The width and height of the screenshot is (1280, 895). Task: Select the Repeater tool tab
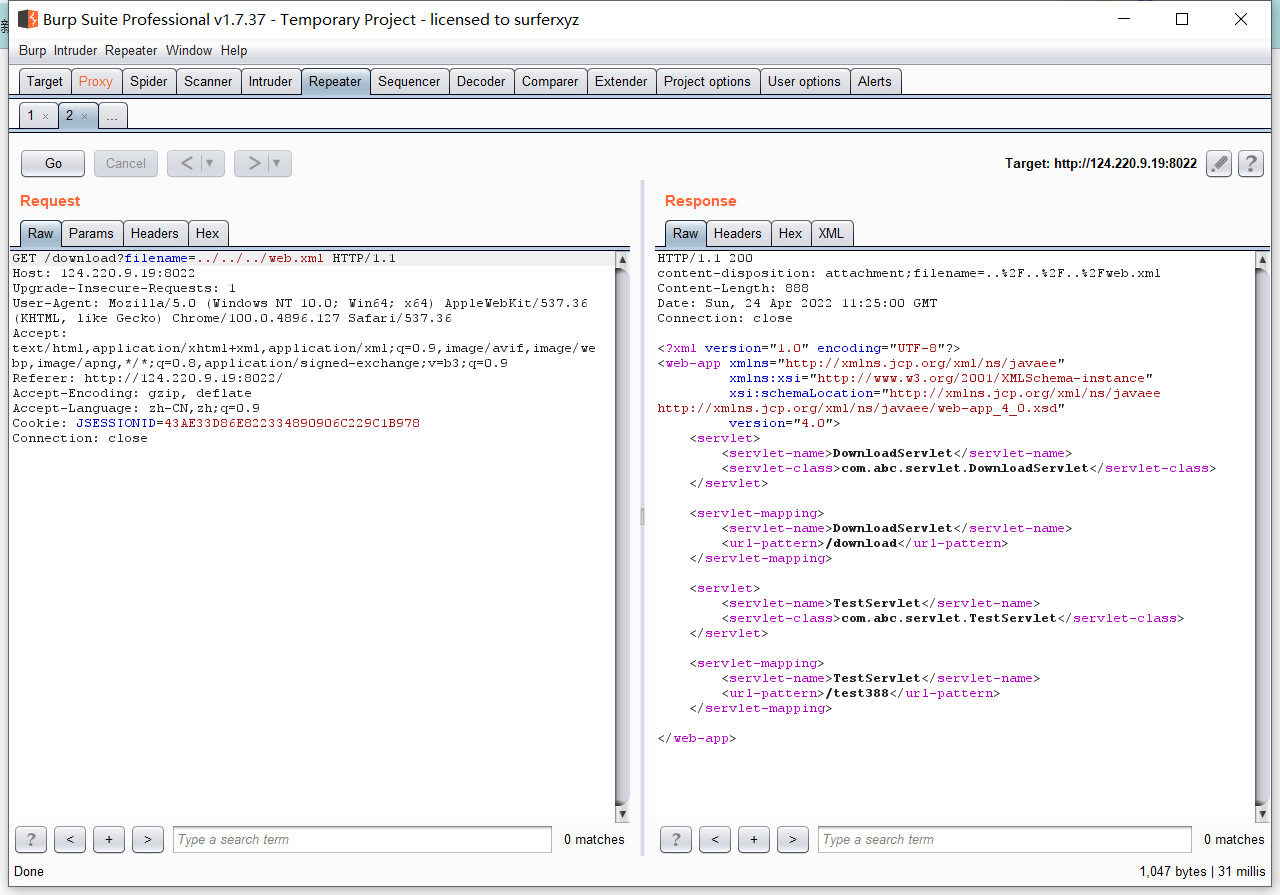tap(335, 81)
